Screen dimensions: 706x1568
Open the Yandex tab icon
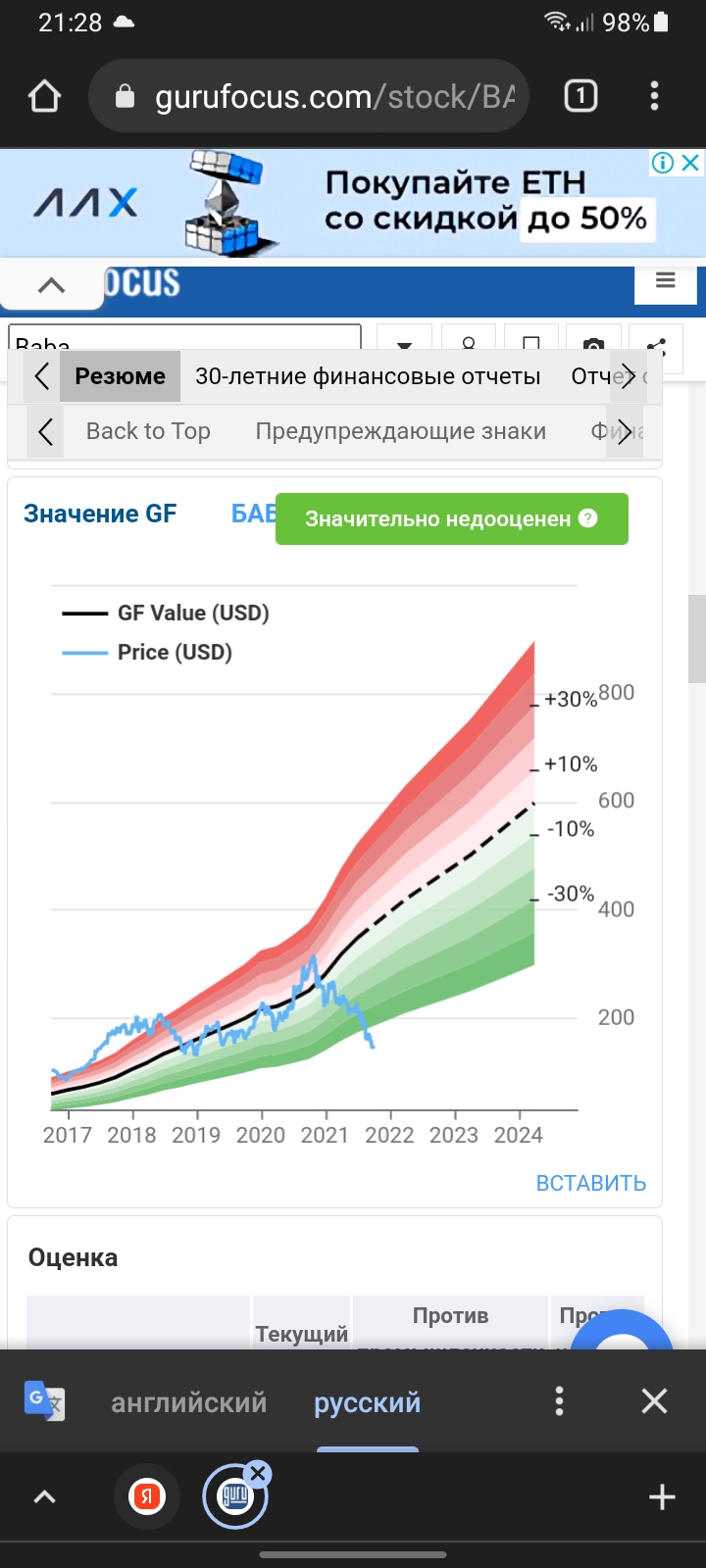147,1496
